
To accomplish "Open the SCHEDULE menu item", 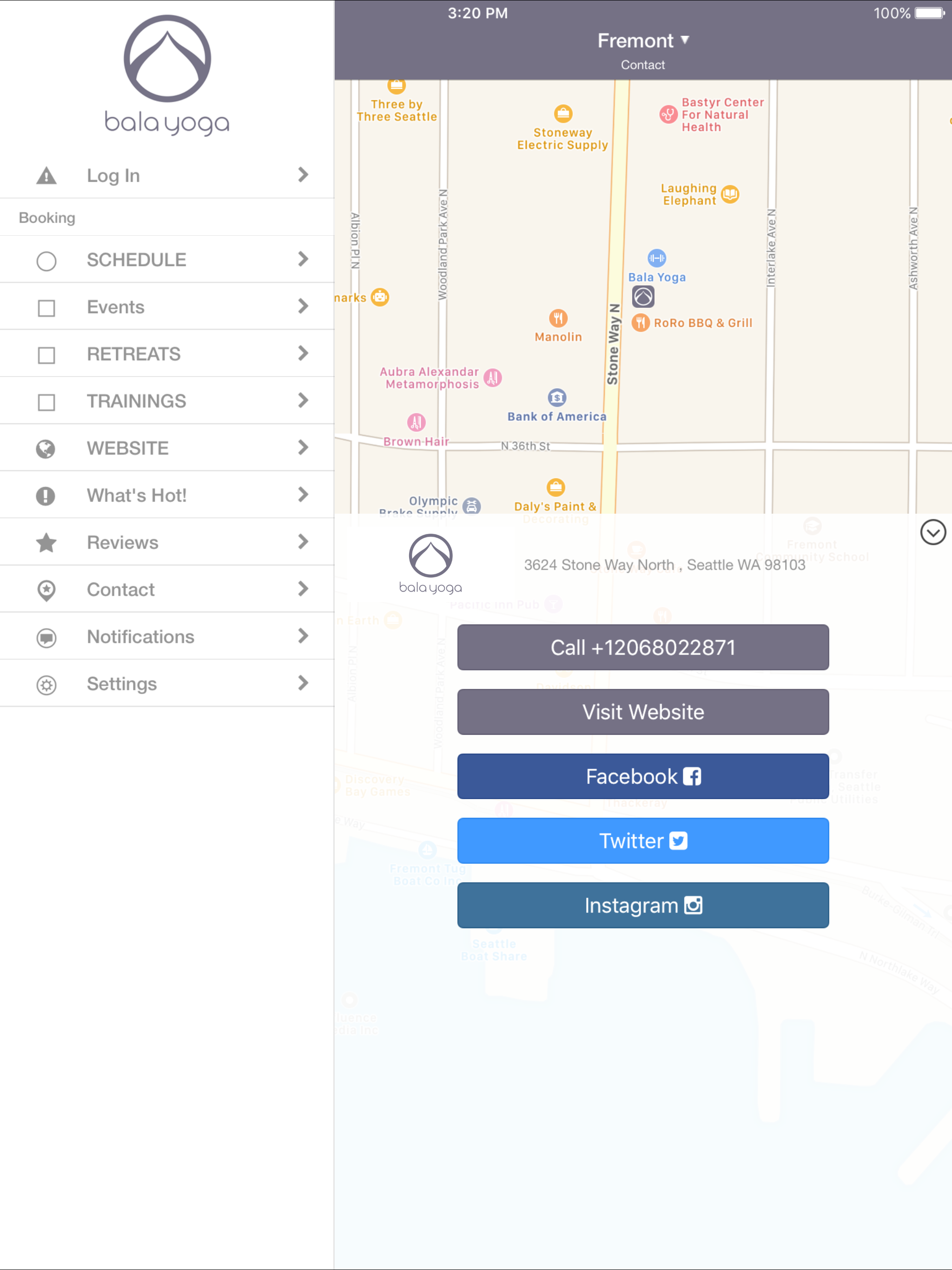I will click(167, 259).
